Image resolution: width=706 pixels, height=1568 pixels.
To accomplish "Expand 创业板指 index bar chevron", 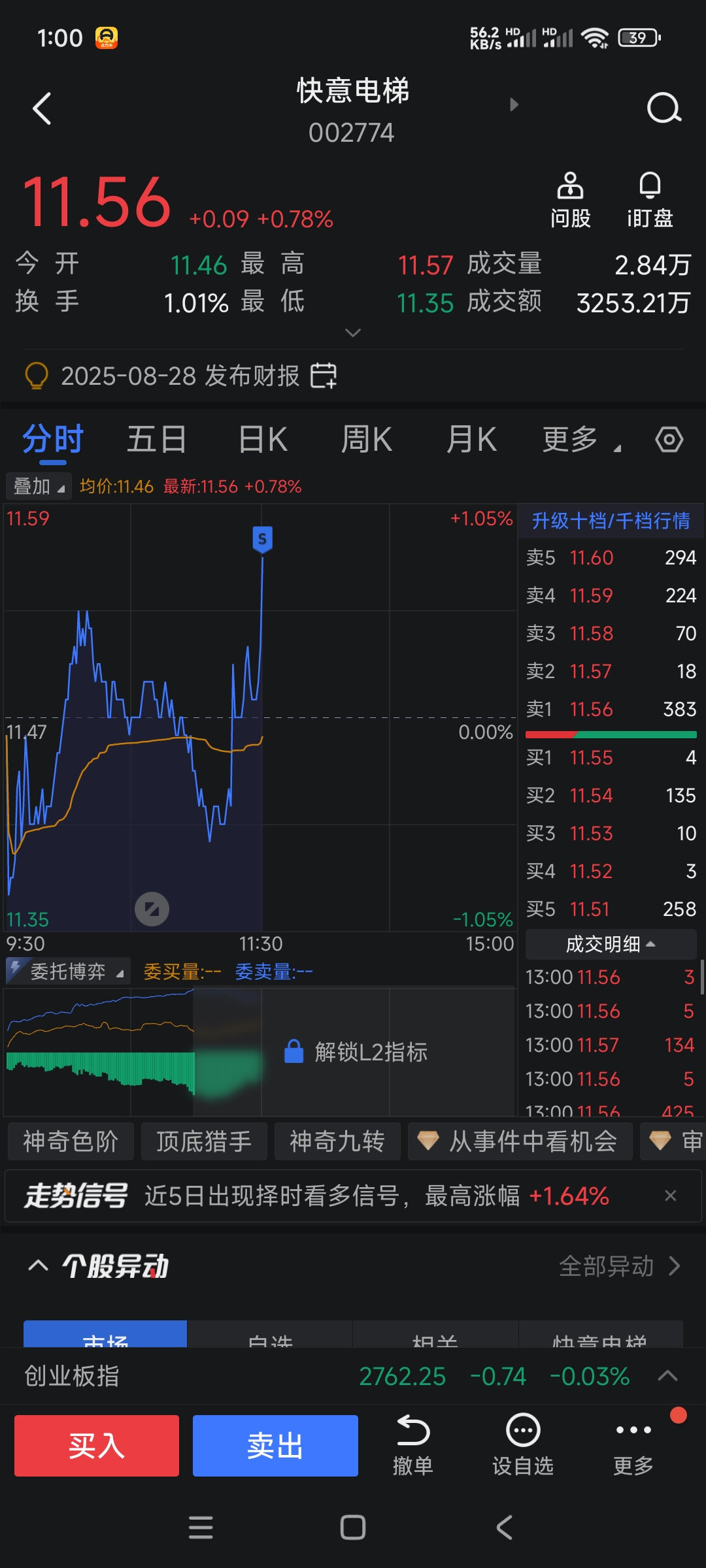I will 667,1376.
